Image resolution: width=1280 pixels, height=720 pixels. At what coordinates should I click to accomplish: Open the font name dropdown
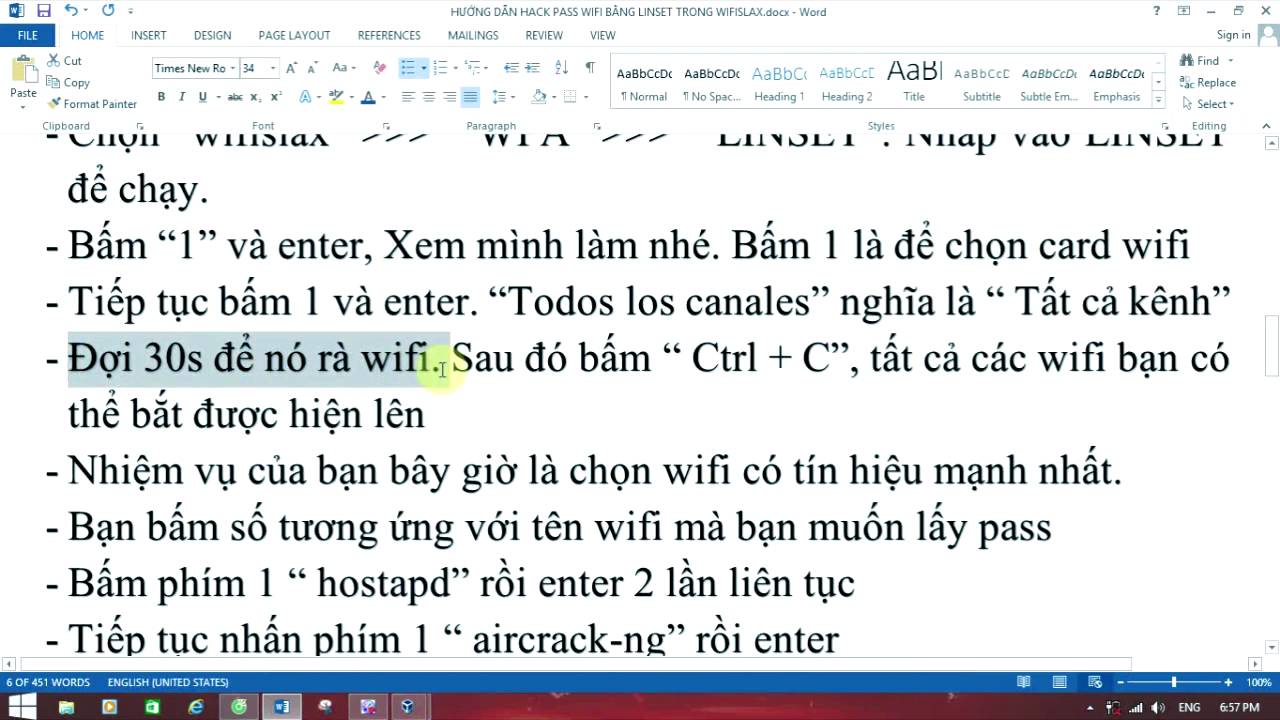[232, 68]
